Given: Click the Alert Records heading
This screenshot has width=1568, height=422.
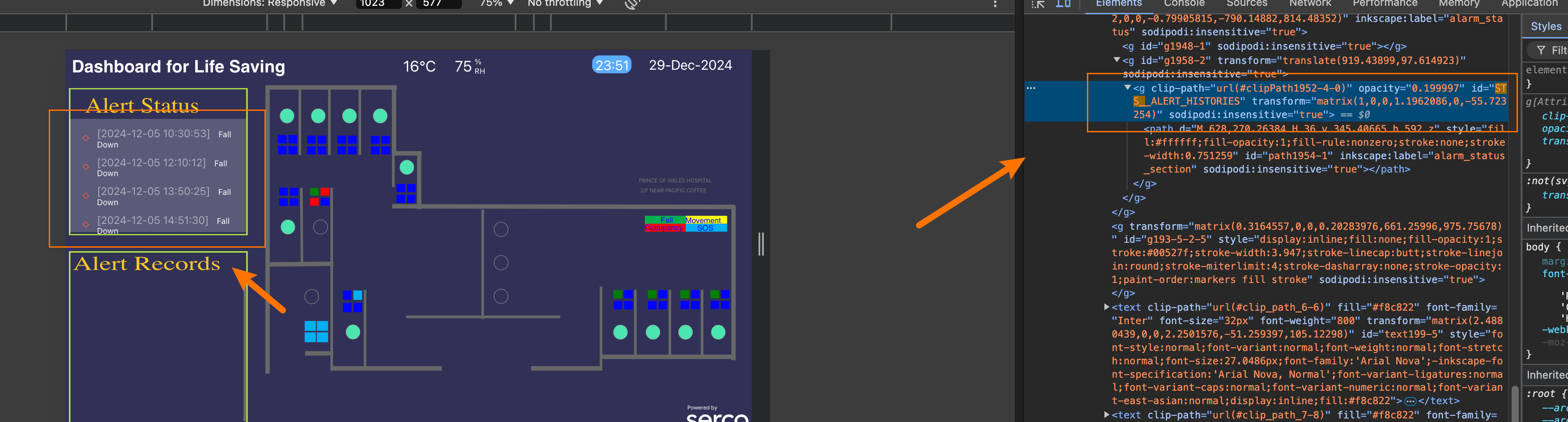Looking at the screenshot, I should [147, 263].
